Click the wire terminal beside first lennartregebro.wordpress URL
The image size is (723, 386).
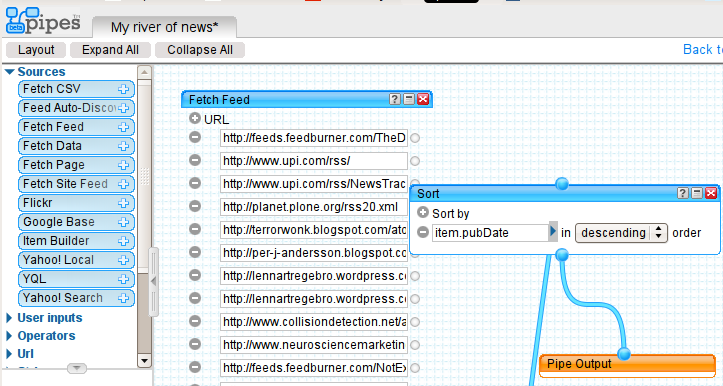pos(415,276)
